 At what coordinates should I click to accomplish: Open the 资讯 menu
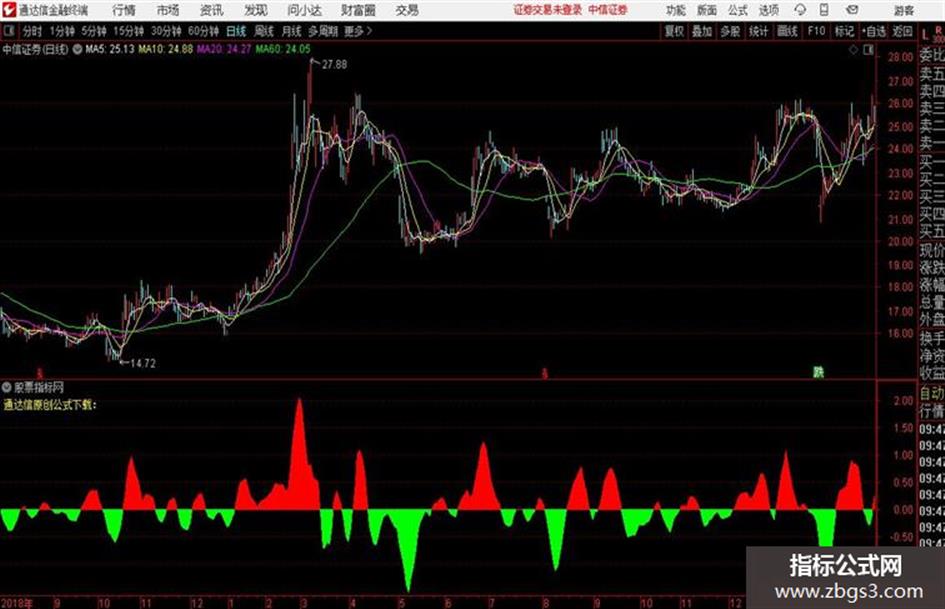coord(212,10)
